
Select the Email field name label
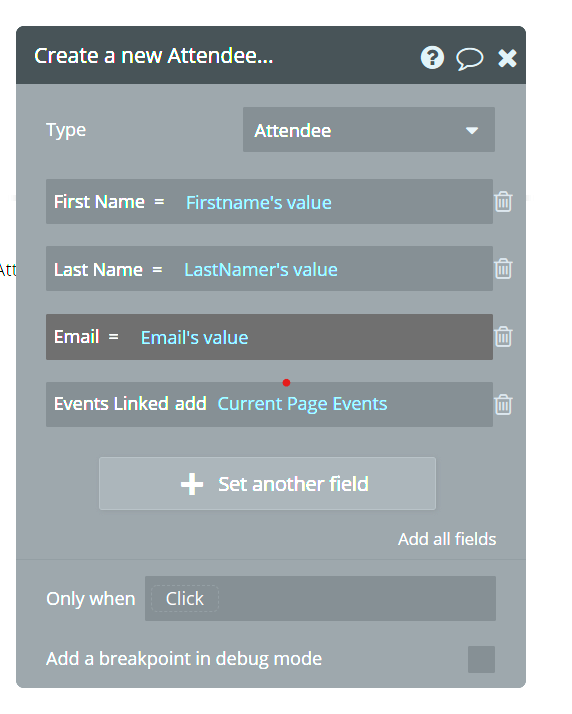click(77, 337)
